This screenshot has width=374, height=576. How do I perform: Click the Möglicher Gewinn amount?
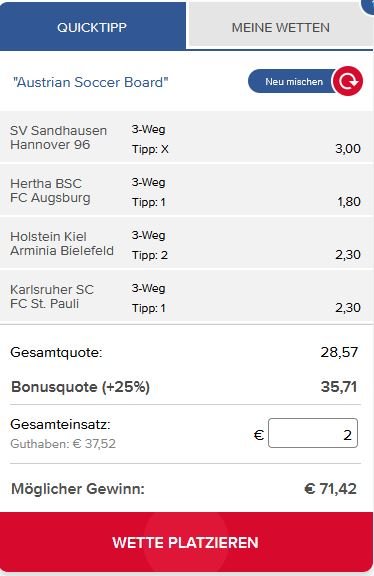click(x=330, y=489)
